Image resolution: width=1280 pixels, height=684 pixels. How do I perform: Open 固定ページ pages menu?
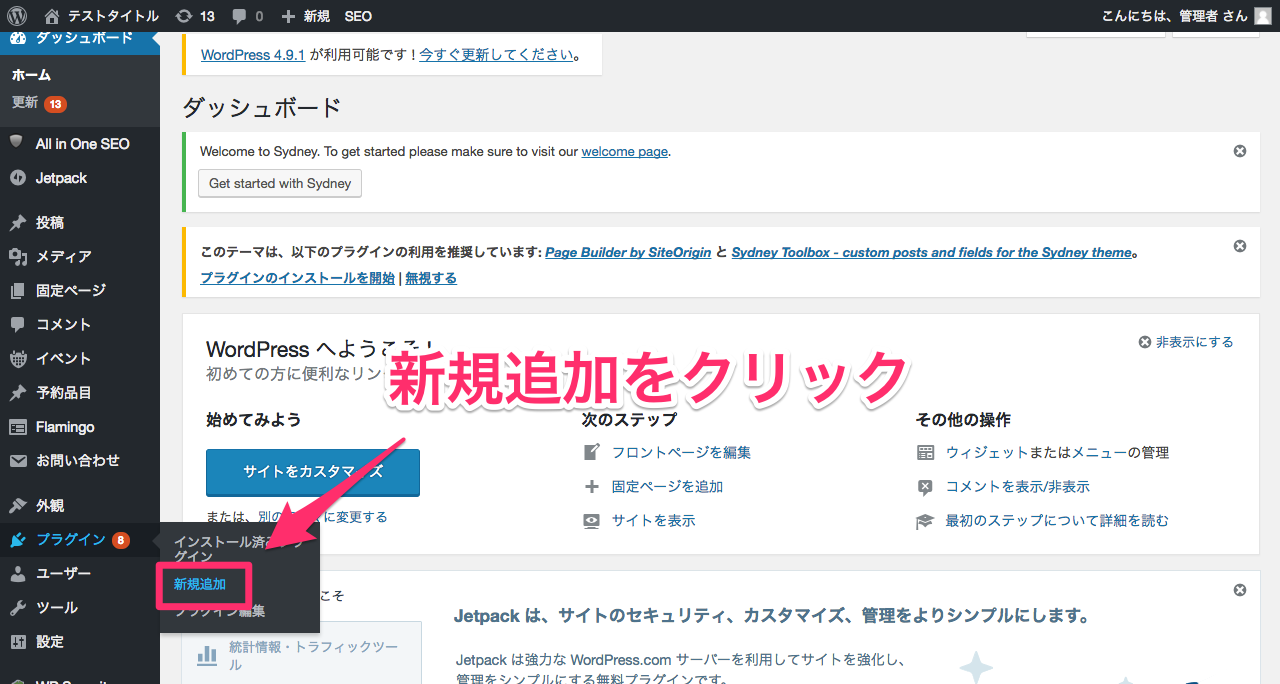[x=80, y=290]
